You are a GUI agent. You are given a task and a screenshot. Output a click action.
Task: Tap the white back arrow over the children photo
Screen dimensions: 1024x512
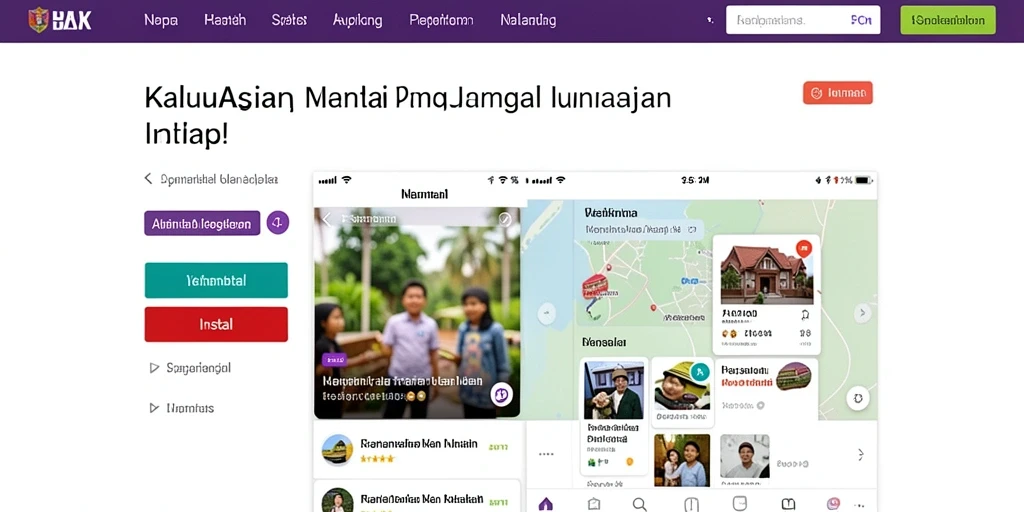click(327, 219)
